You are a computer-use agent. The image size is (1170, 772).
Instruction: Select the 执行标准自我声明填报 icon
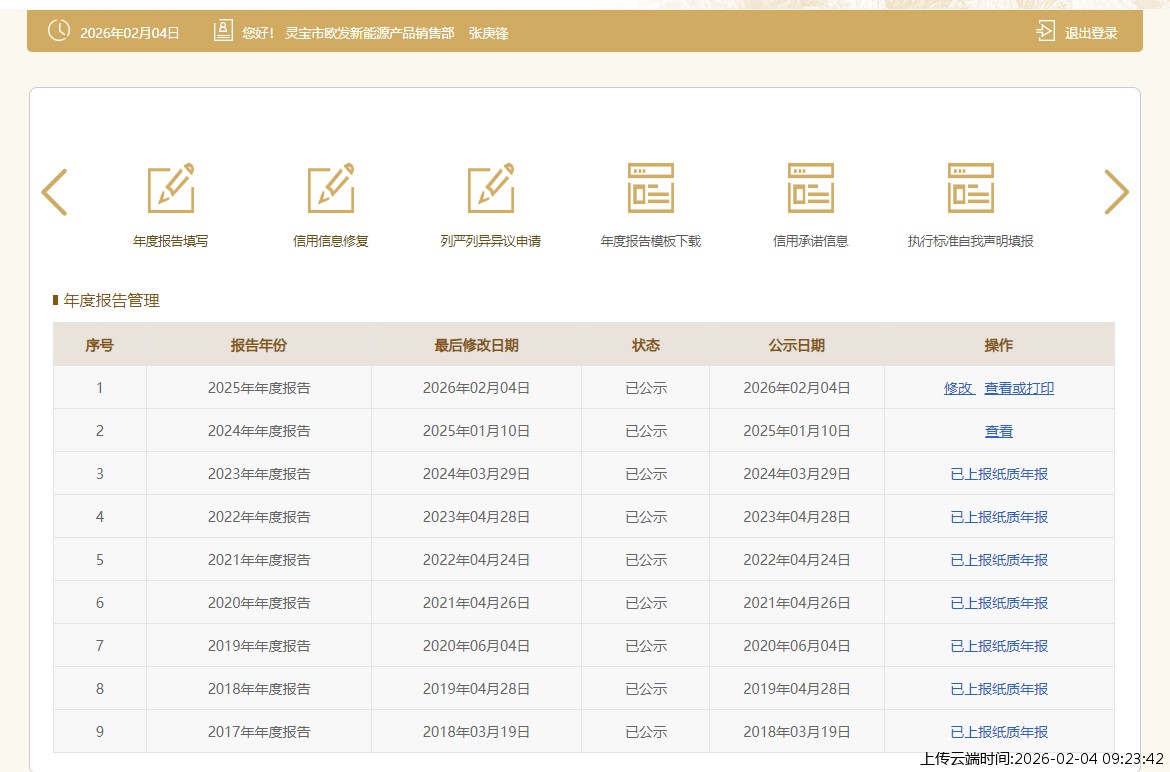tap(971, 188)
